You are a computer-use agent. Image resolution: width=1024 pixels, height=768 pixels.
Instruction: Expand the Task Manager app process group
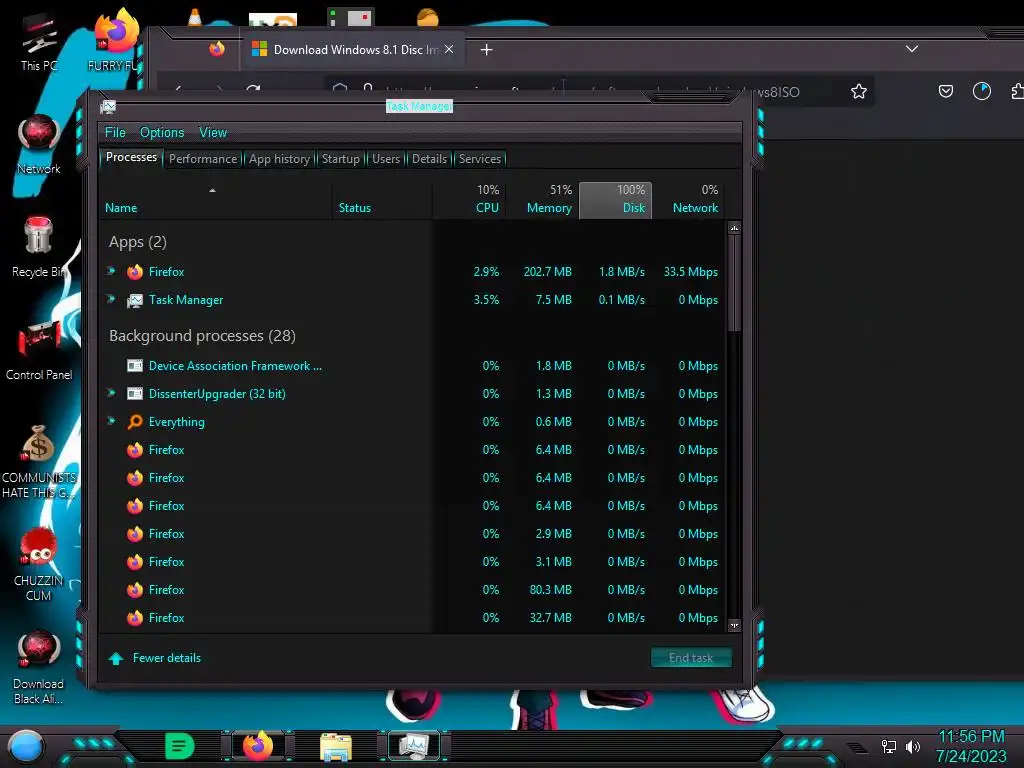pos(111,298)
